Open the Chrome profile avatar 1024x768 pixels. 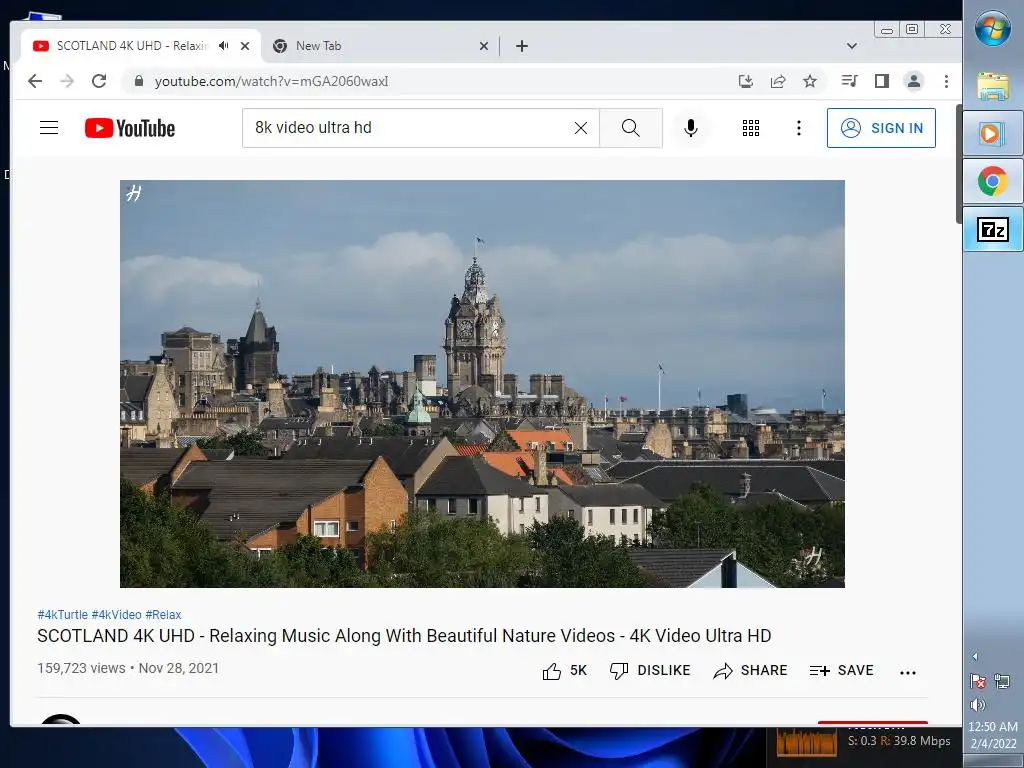tap(914, 81)
